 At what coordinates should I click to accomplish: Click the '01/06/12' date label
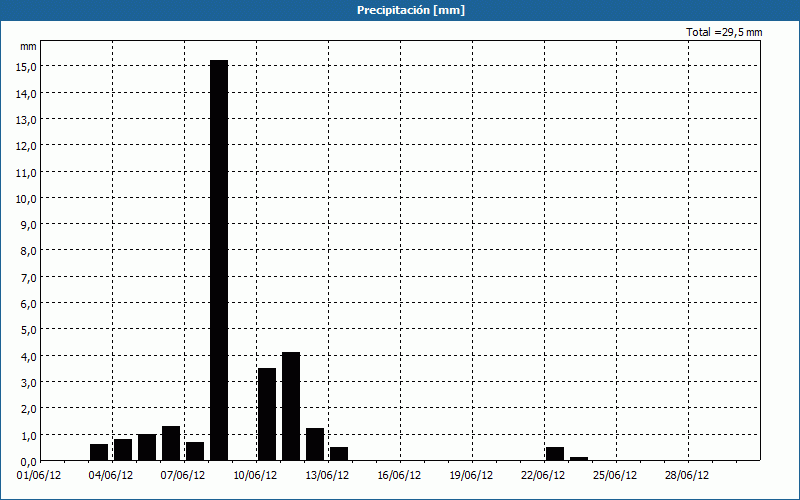[x=39, y=476]
